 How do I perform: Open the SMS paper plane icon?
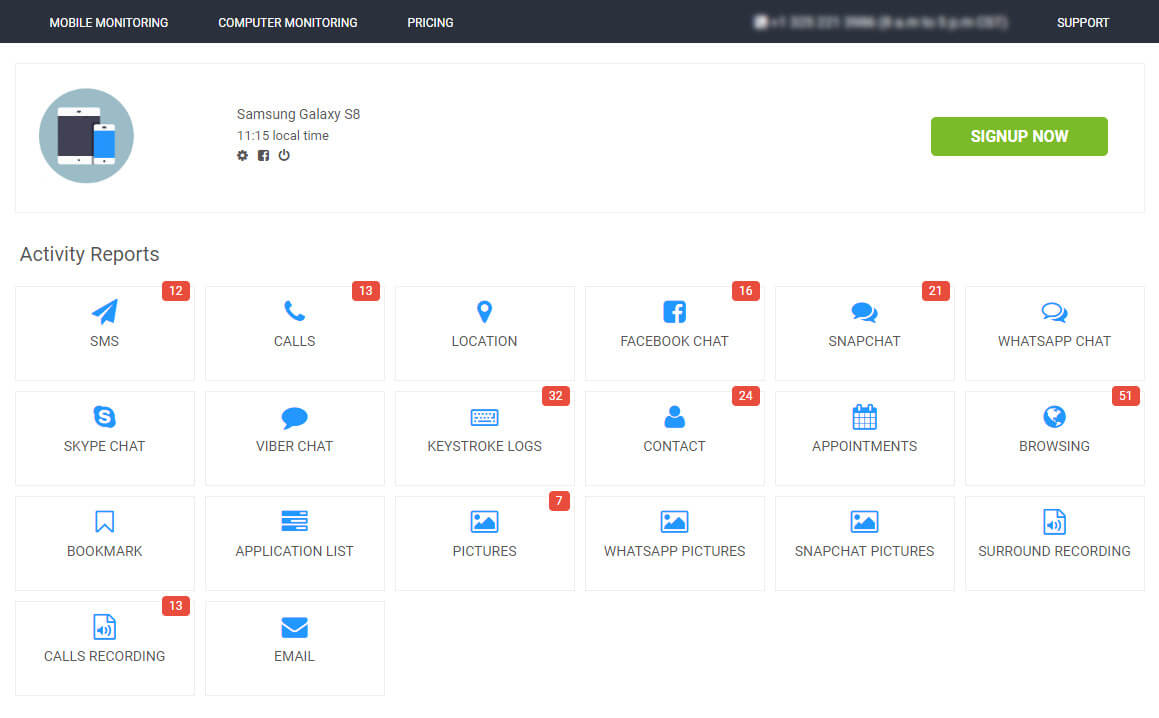coord(104,312)
